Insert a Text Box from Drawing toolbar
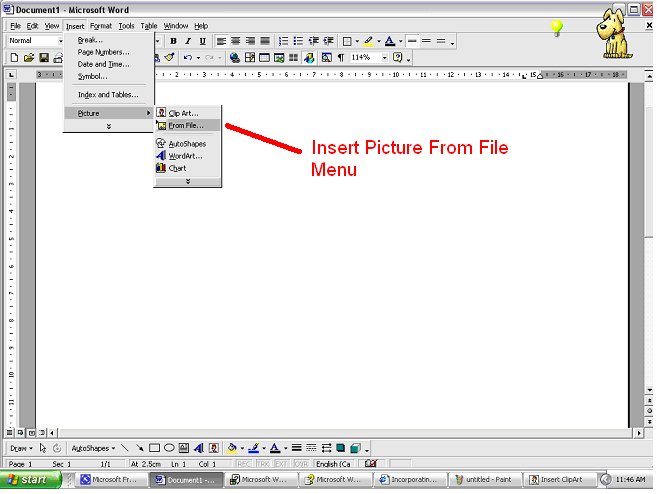This screenshot has height=494, width=657. 184,448
